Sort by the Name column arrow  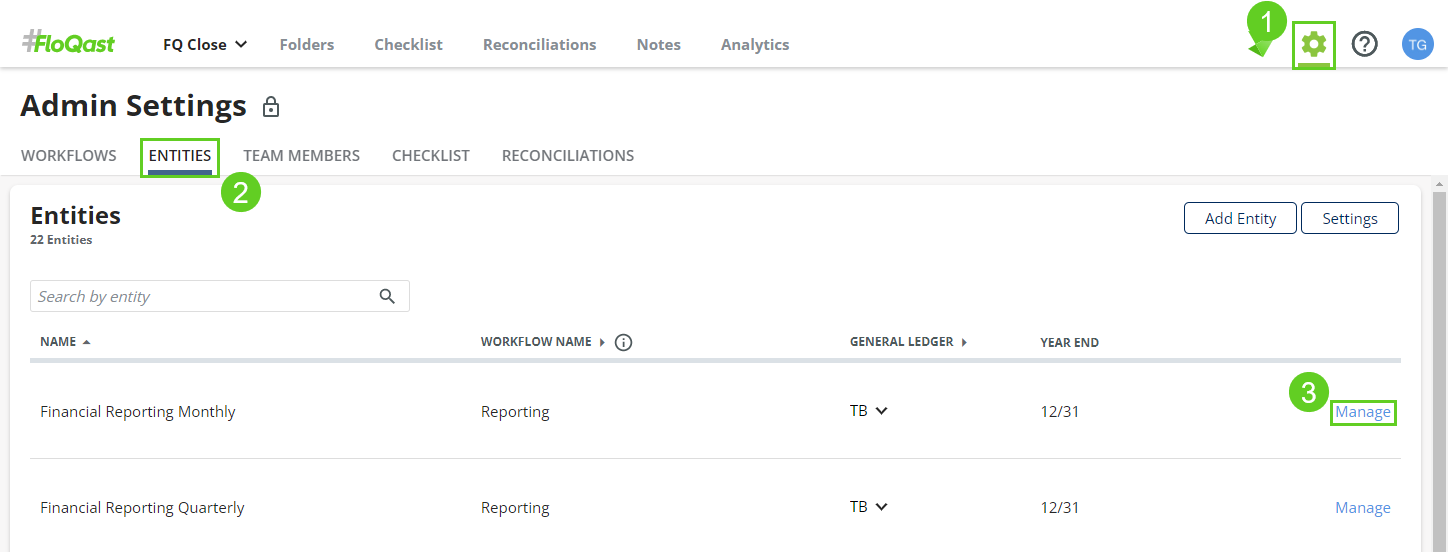(x=87, y=342)
